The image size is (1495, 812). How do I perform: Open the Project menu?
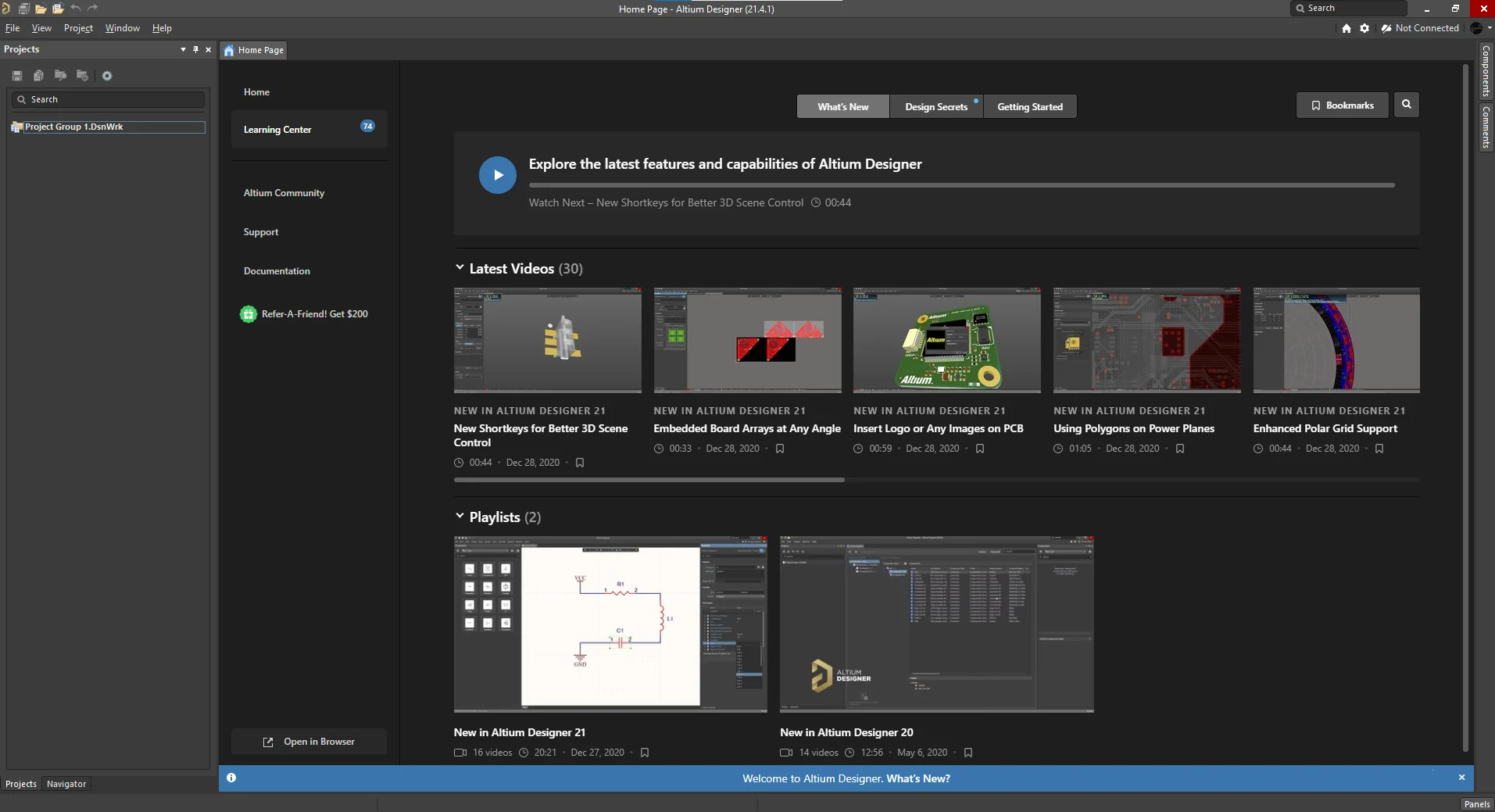click(78, 28)
